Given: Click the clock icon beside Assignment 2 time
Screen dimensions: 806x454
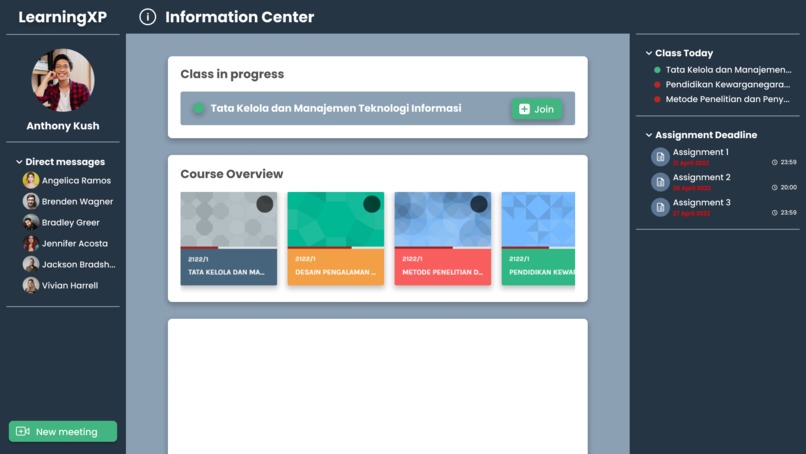Looking at the screenshot, I should pyautogui.click(x=774, y=188).
